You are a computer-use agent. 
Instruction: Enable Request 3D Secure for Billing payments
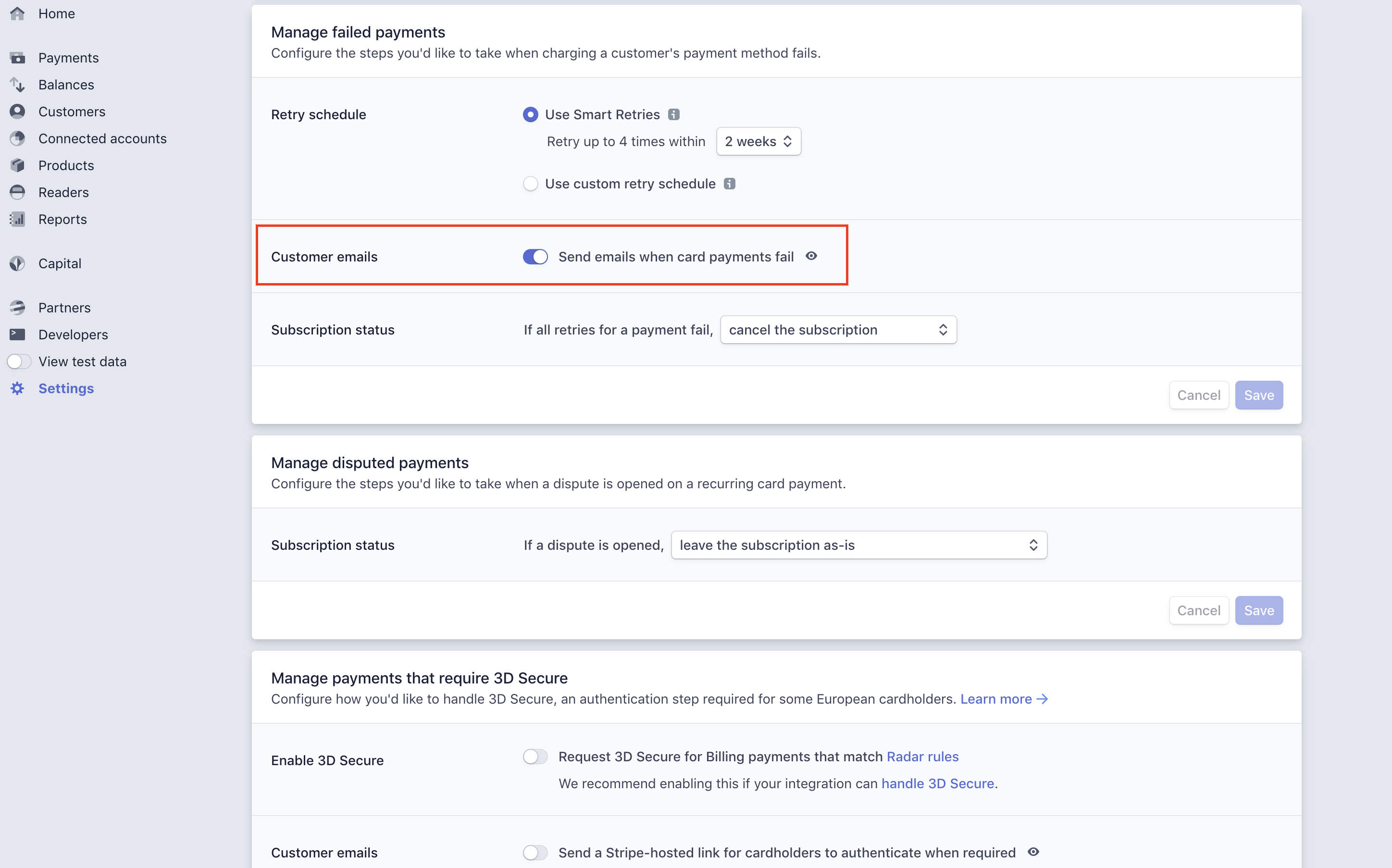pyautogui.click(x=535, y=756)
